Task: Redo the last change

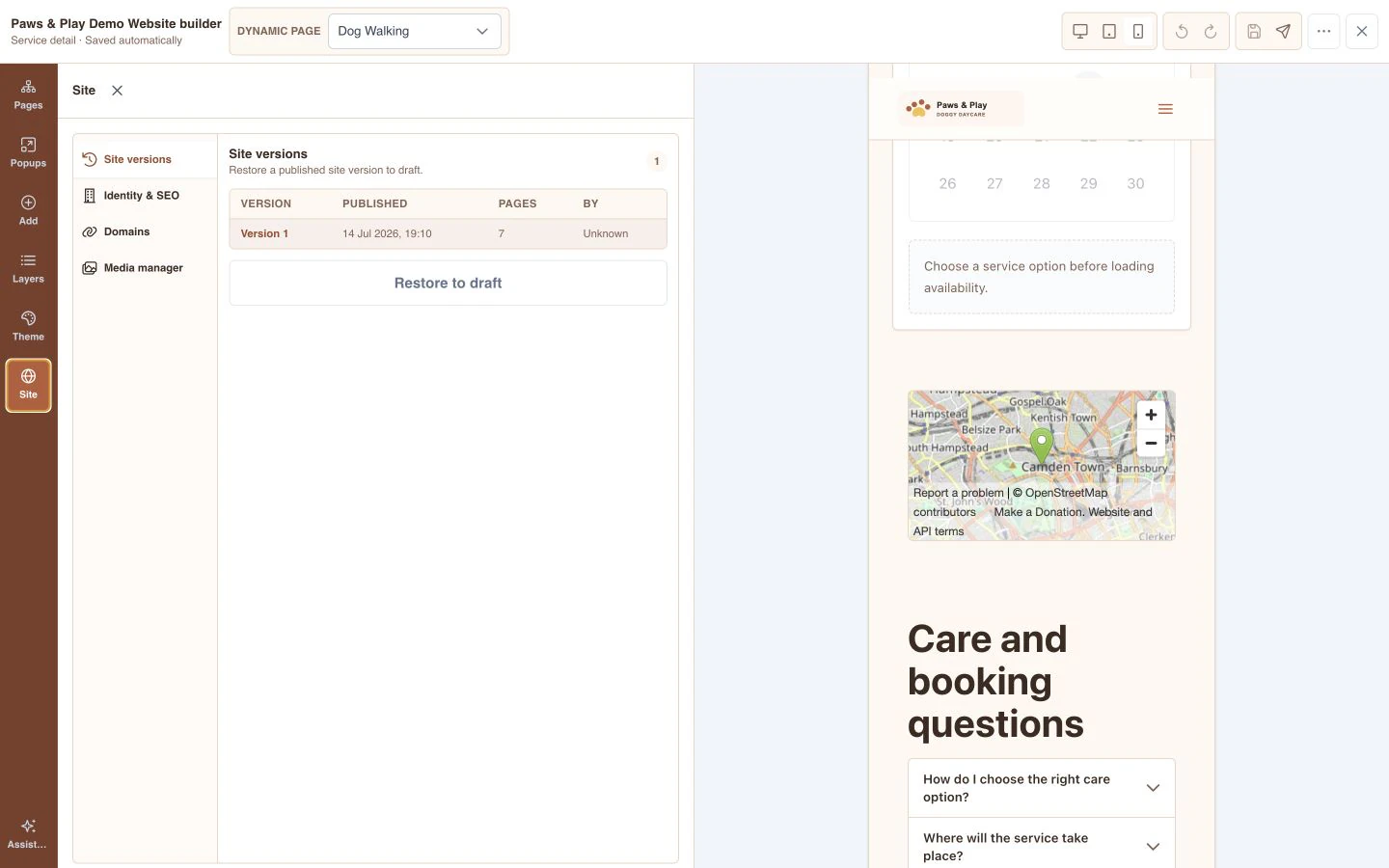Action: (1211, 31)
